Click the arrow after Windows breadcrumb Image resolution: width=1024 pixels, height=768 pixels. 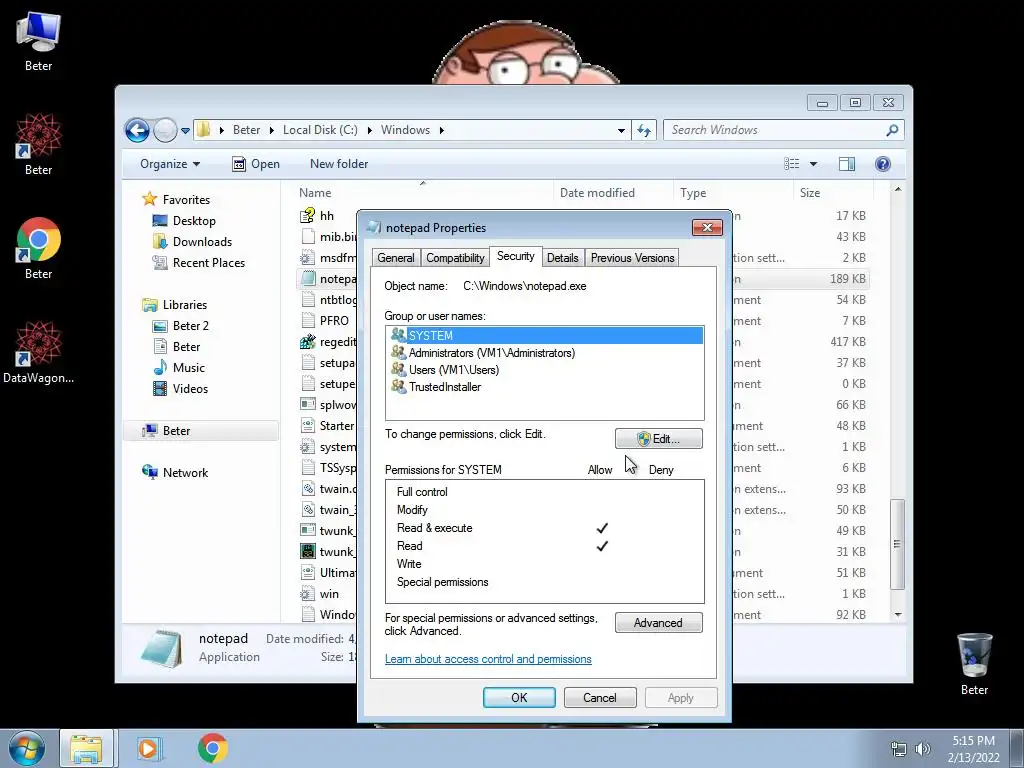coord(441,130)
